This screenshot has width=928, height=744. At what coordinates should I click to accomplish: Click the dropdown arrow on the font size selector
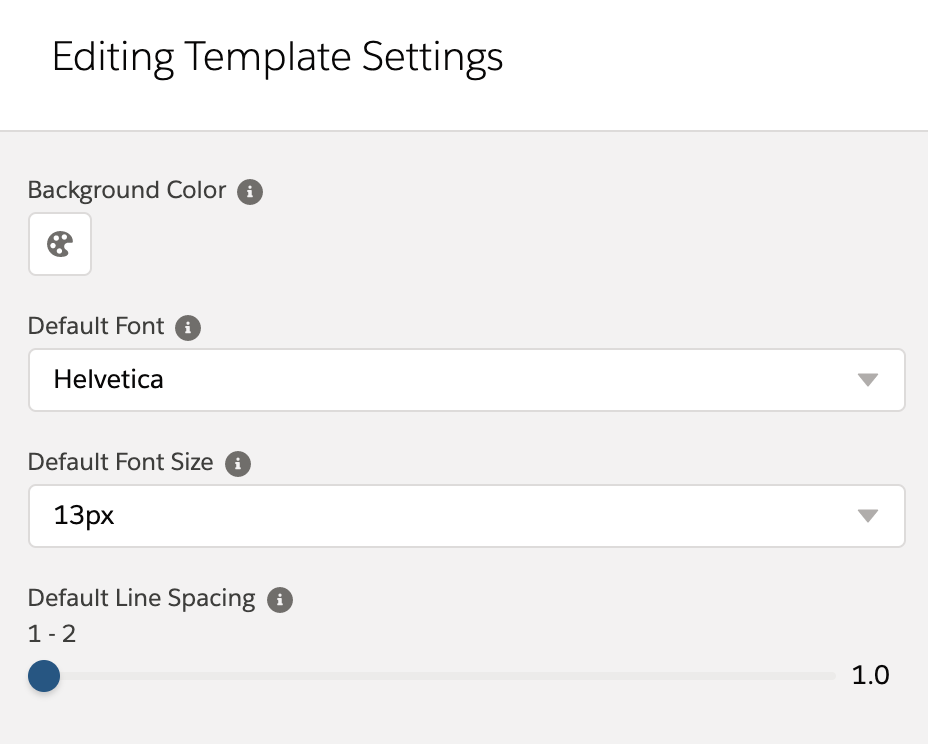click(x=869, y=516)
